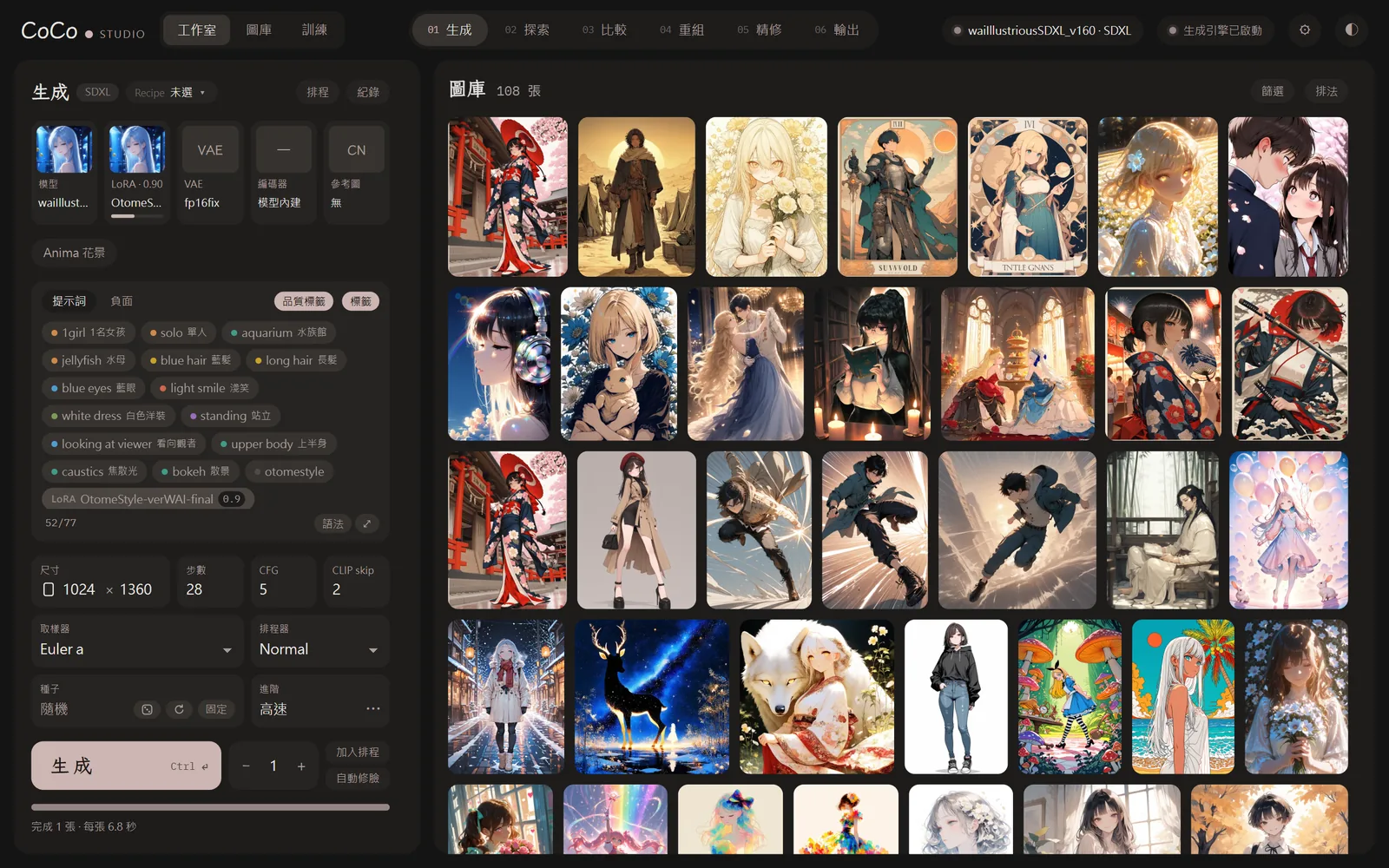This screenshot has width=1389, height=868.
Task: Open settings via the gear icon
Action: click(x=1305, y=30)
